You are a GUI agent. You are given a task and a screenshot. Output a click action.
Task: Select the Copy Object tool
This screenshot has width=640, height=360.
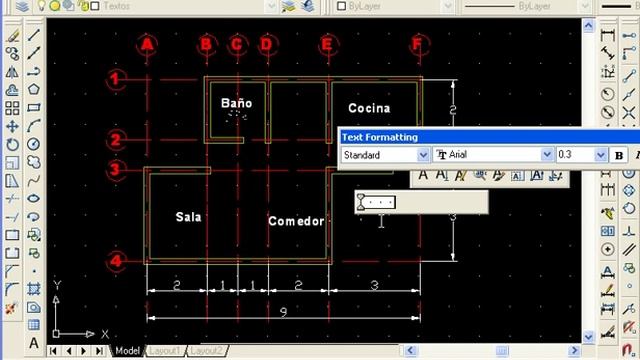(12, 53)
